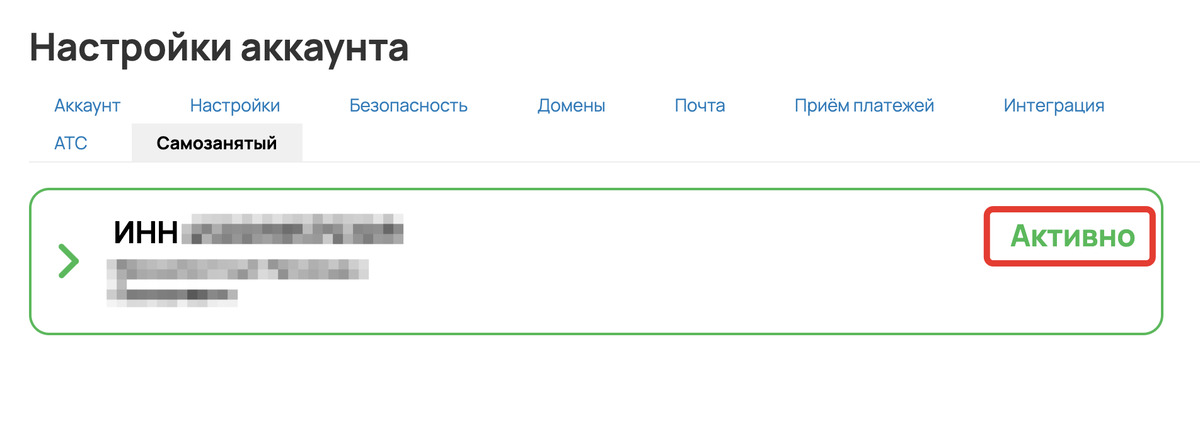Click the green Активно status label
Image resolution: width=1200 pixels, height=431 pixels.
1072,237
